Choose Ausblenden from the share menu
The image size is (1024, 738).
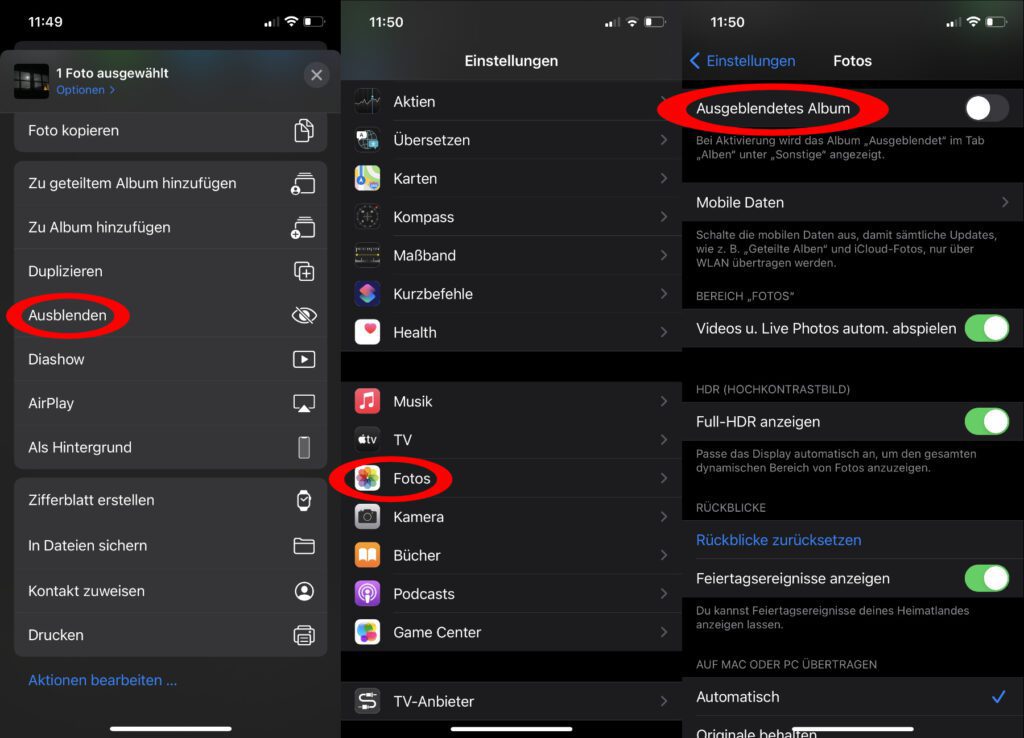[68, 315]
